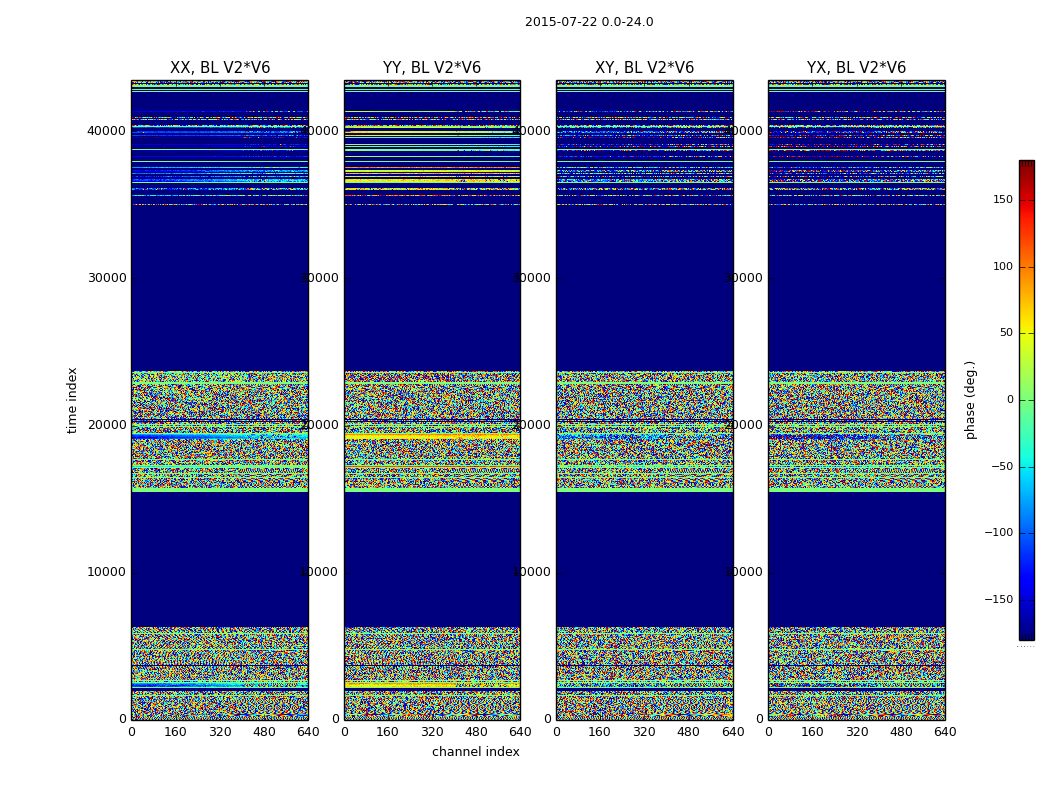Click the phase colorbar gradient strip
This screenshot has height=800, width=1050.
(x=1027, y=400)
